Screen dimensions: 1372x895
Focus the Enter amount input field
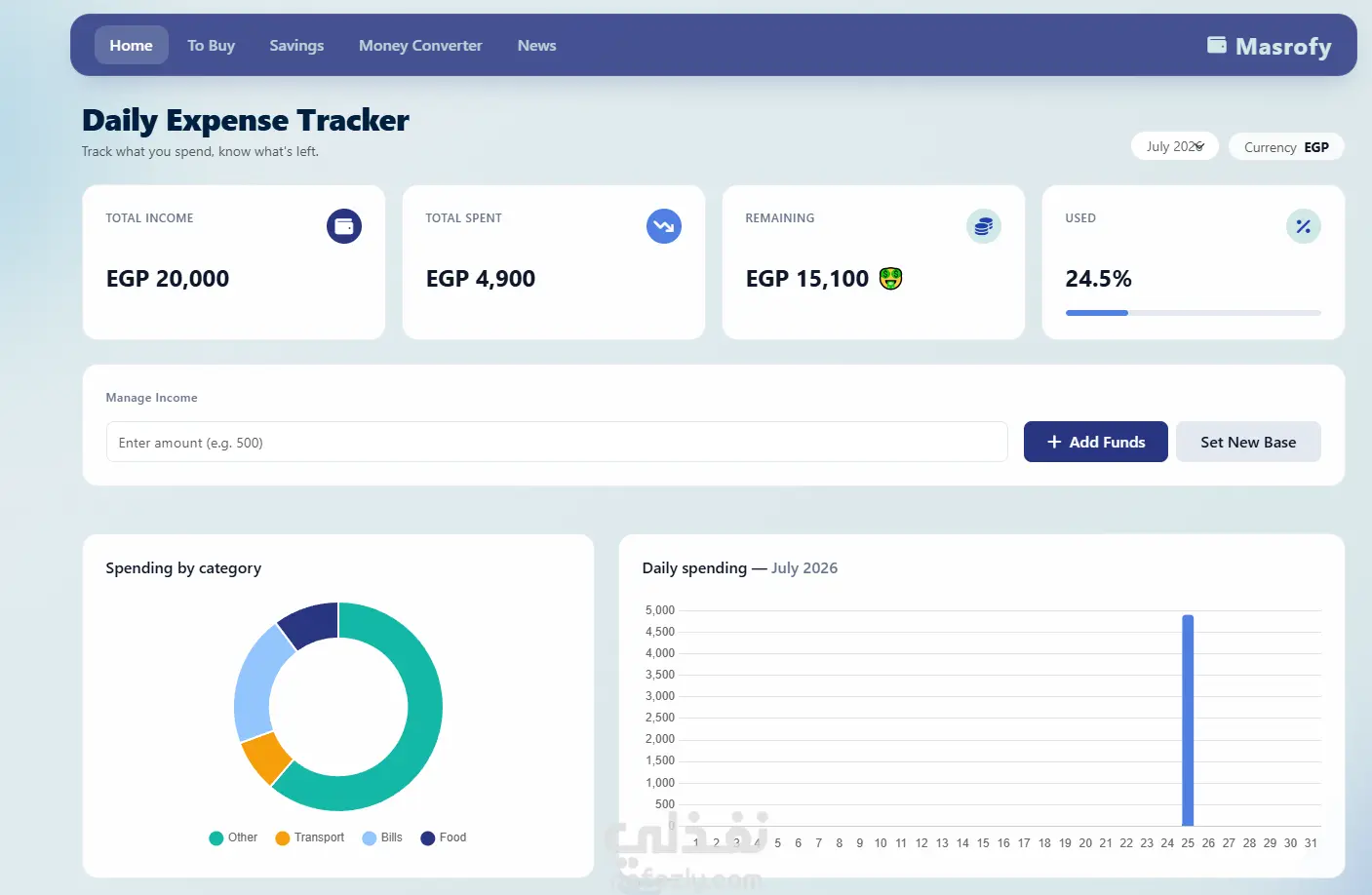pyautogui.click(x=557, y=442)
